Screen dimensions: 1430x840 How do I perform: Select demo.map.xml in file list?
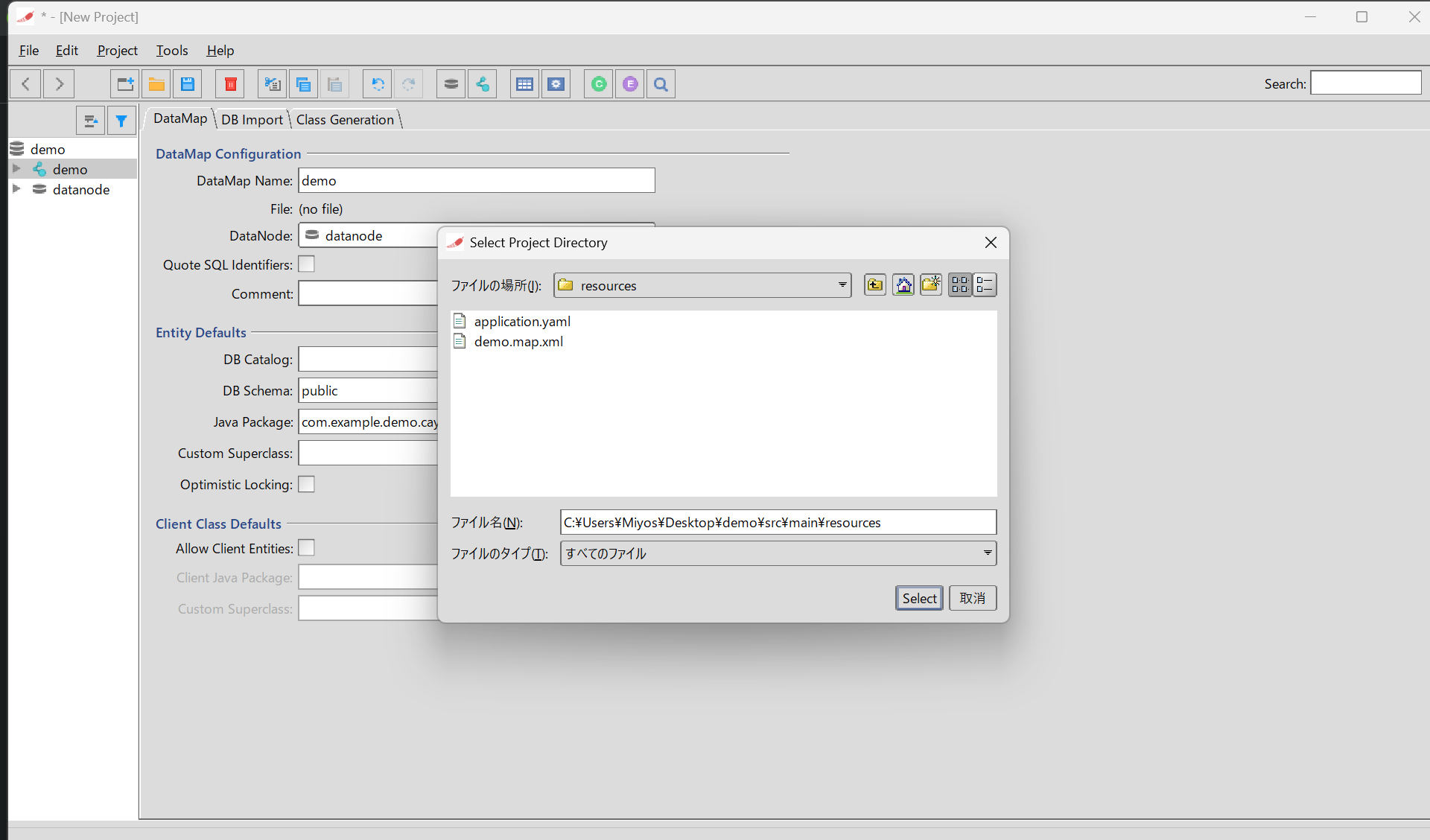[x=518, y=342]
